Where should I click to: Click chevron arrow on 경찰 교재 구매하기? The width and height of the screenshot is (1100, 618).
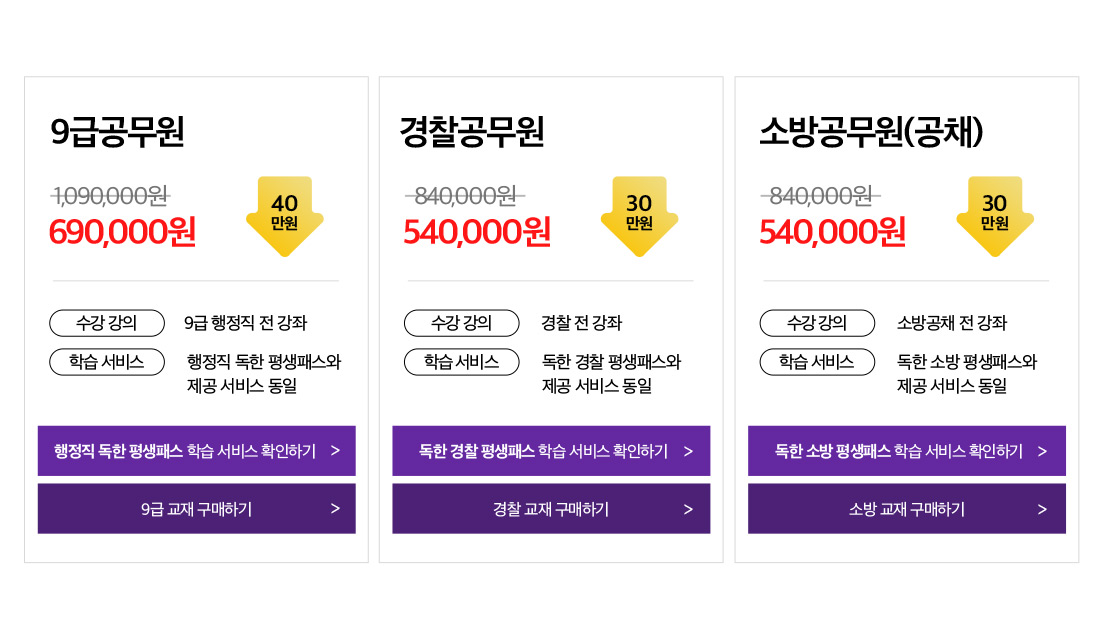point(688,509)
